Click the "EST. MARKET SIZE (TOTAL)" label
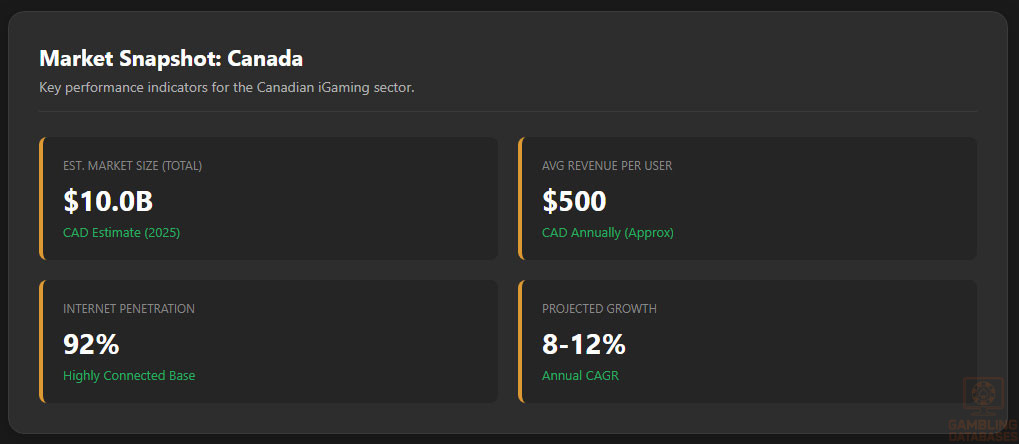 (x=132, y=166)
